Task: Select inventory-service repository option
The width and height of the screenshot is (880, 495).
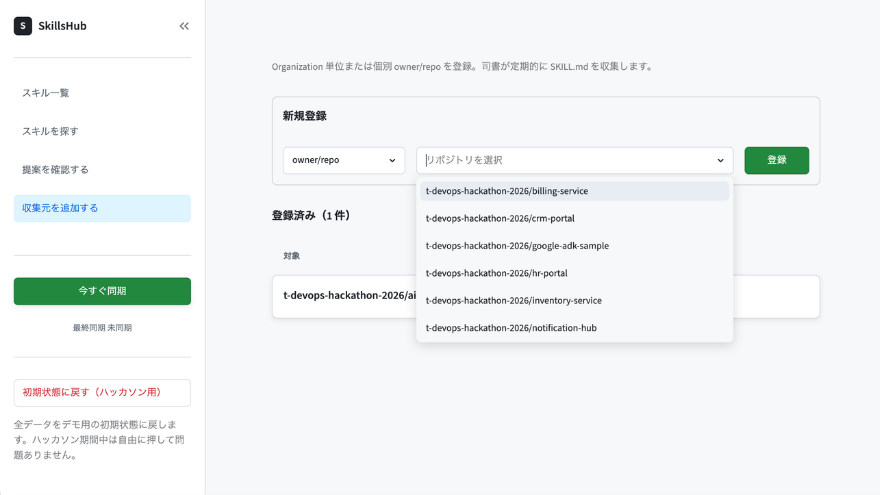Action: [x=575, y=301]
